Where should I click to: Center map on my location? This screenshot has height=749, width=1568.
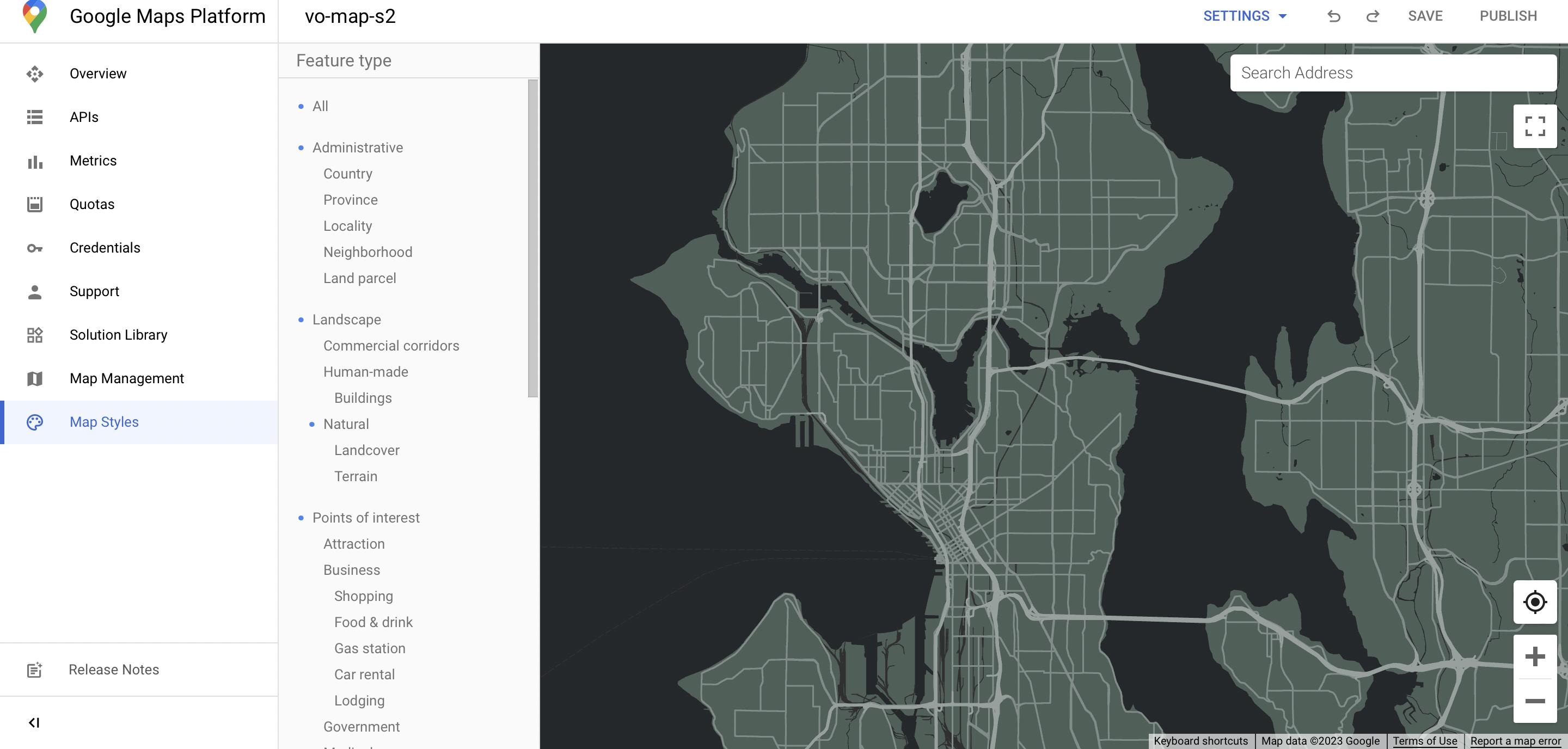[1535, 601]
